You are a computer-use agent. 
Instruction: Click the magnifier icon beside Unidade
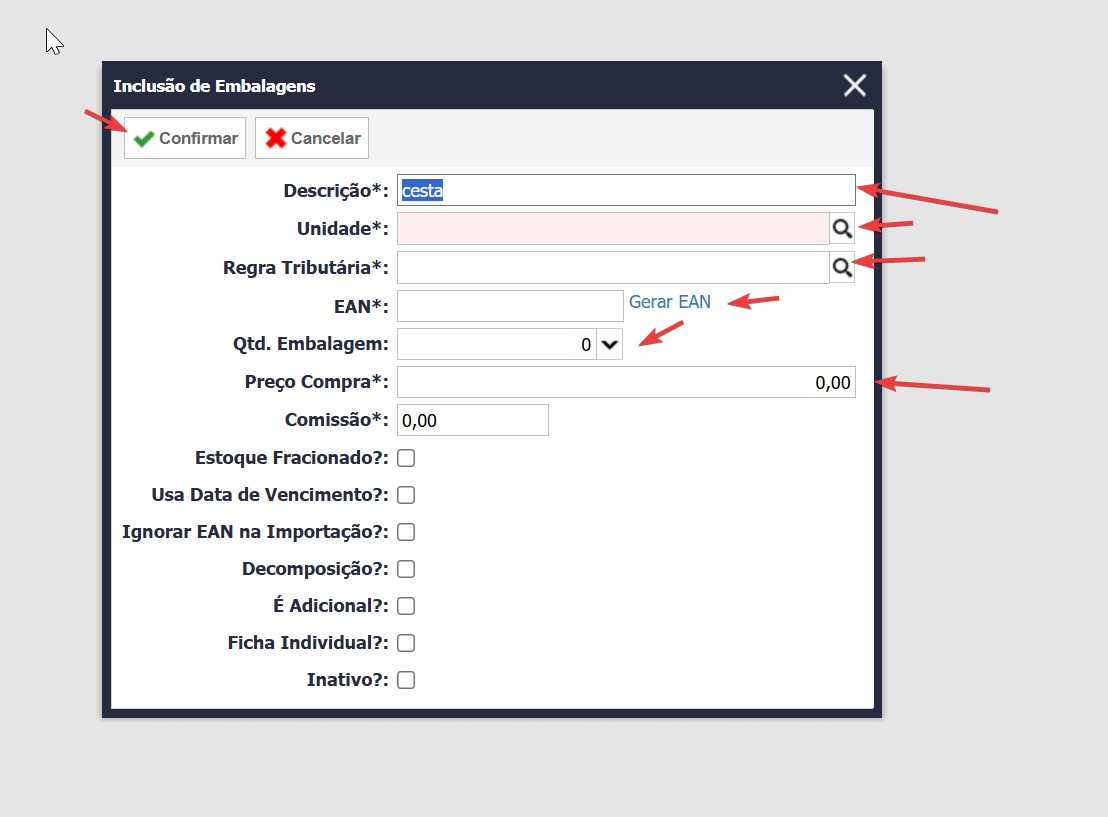(842, 228)
